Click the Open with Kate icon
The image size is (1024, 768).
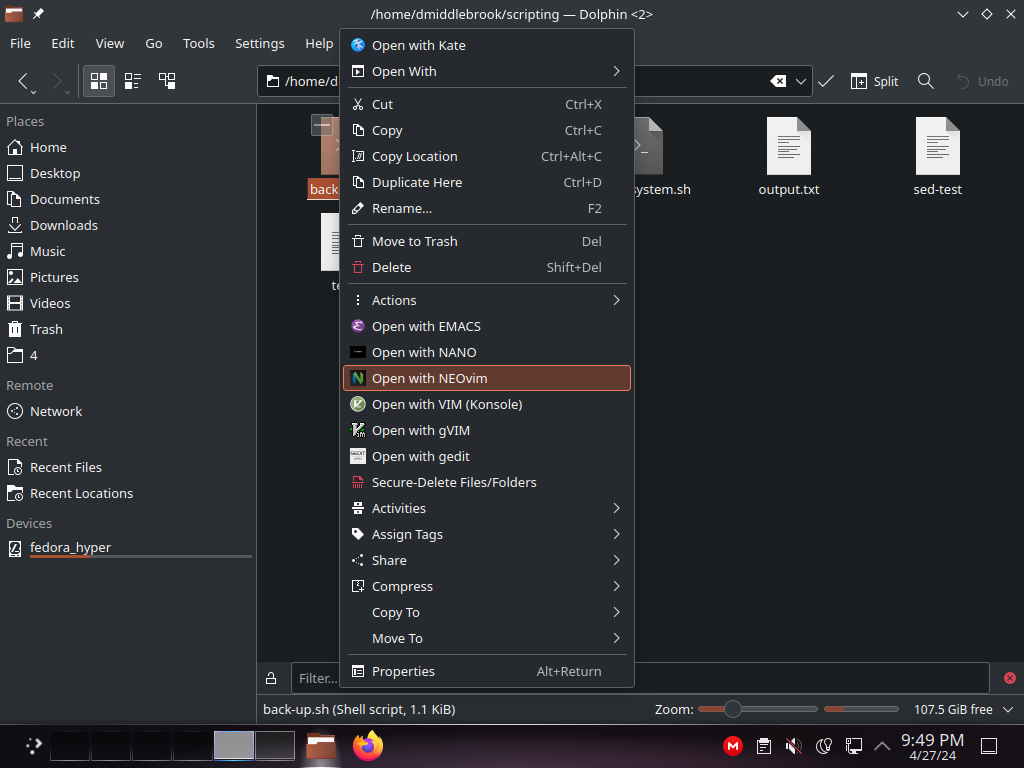point(358,45)
